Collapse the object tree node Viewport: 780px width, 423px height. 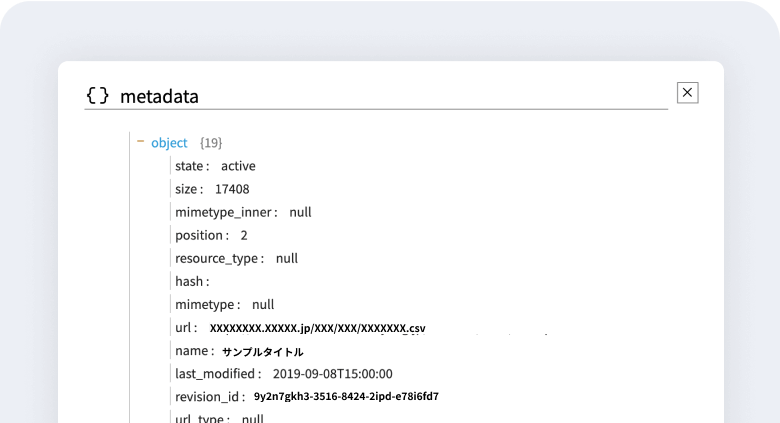point(141,142)
